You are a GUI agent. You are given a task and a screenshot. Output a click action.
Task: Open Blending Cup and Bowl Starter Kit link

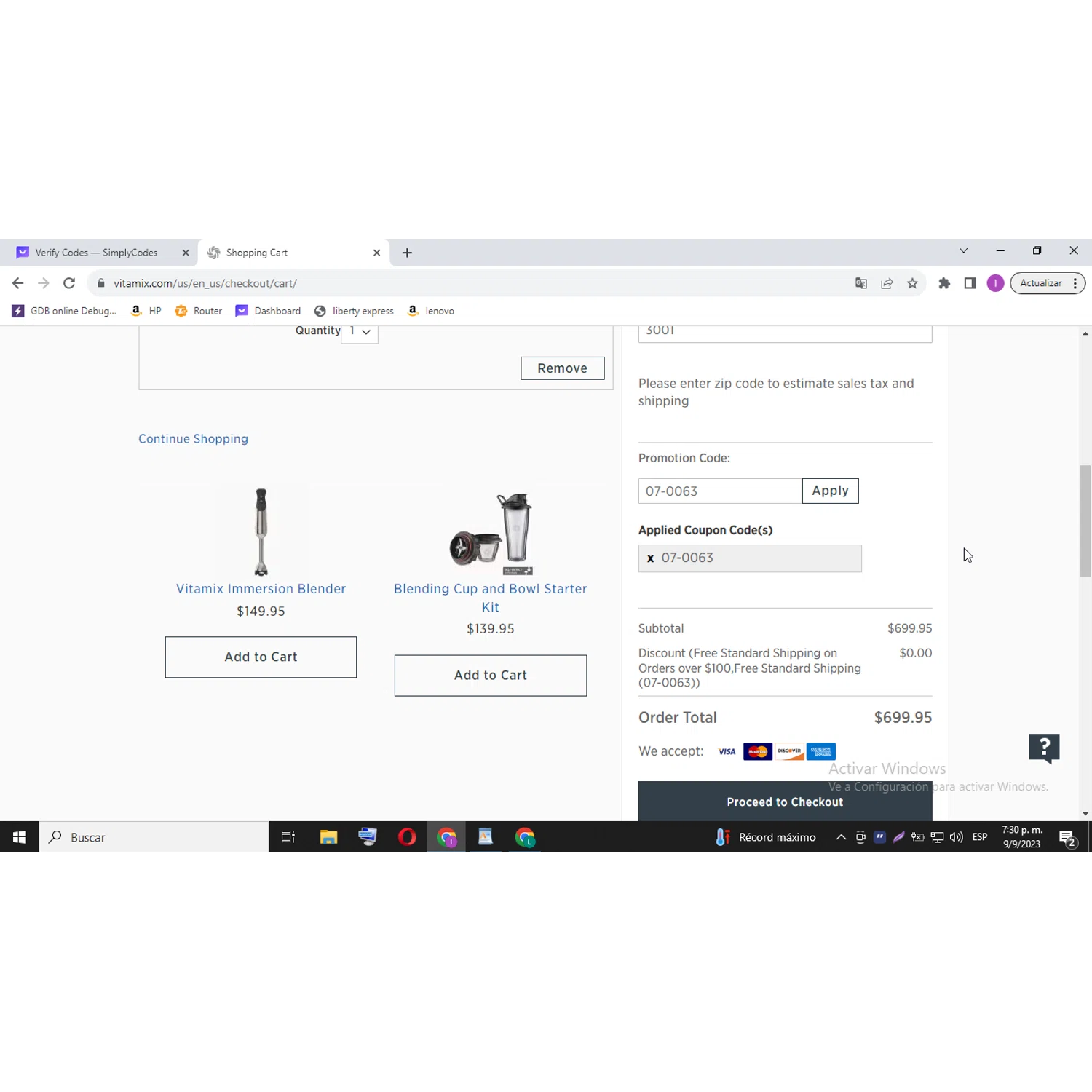(491, 598)
